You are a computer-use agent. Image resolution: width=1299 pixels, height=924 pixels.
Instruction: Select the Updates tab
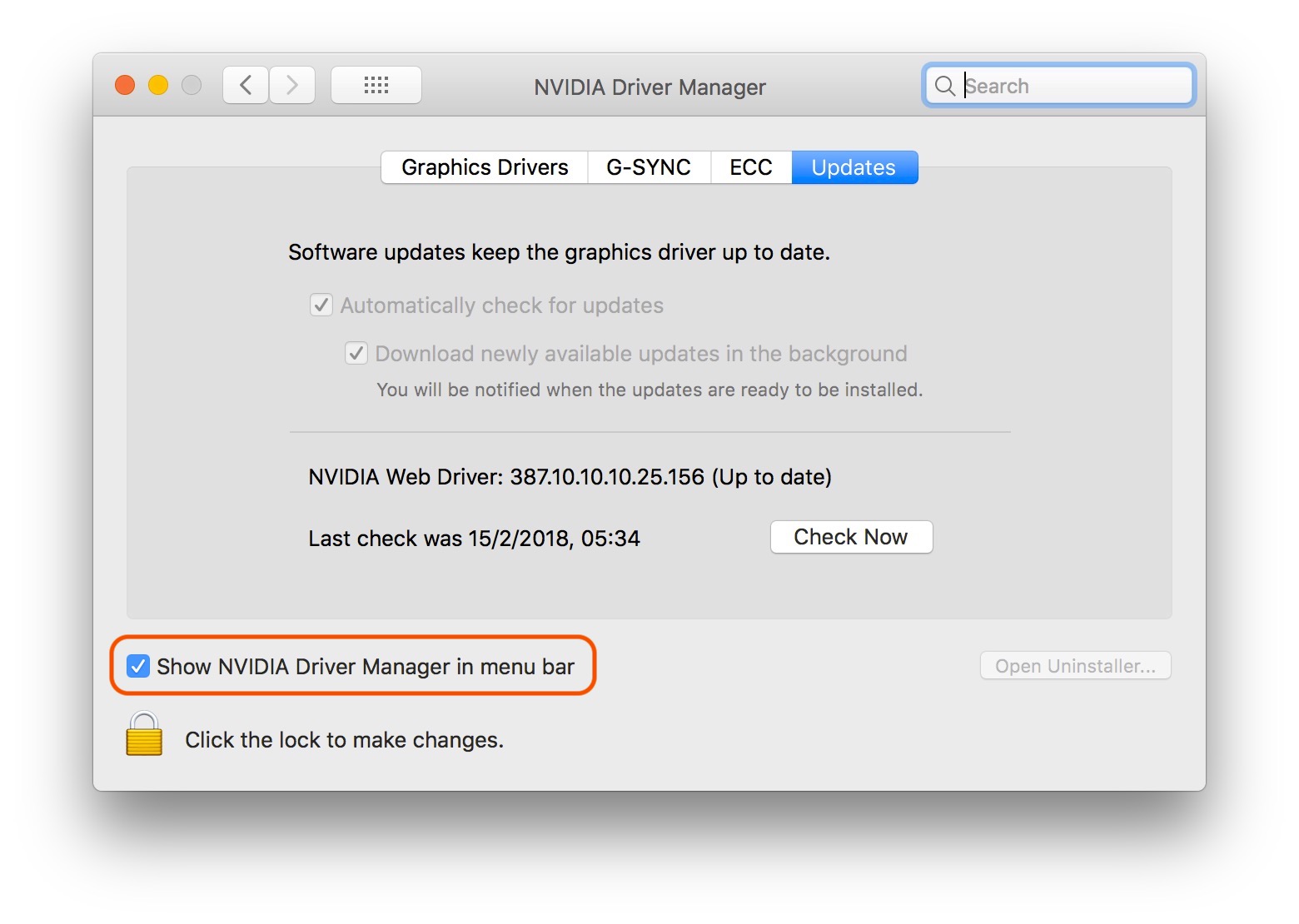point(854,167)
